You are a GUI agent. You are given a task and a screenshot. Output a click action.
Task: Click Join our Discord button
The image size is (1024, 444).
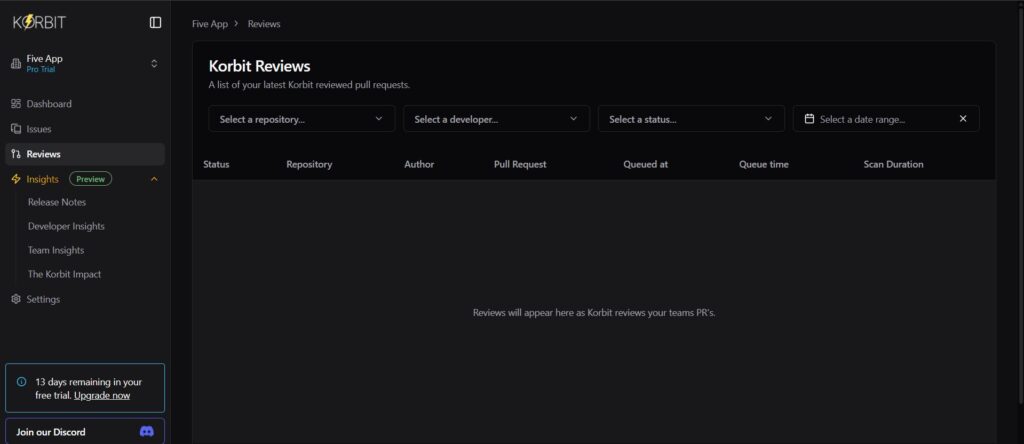pyautogui.click(x=85, y=432)
